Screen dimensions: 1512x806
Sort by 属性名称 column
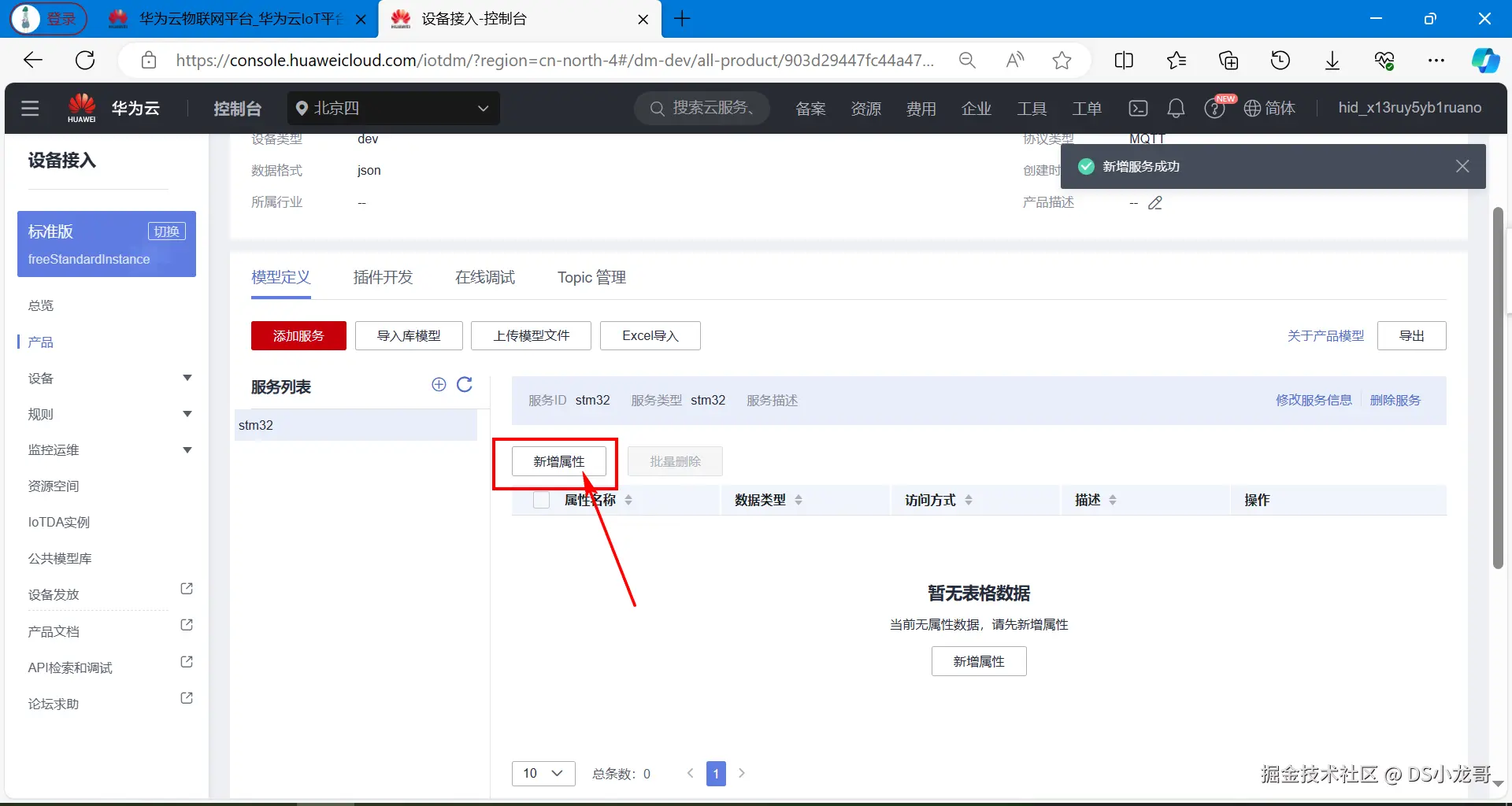(x=628, y=500)
